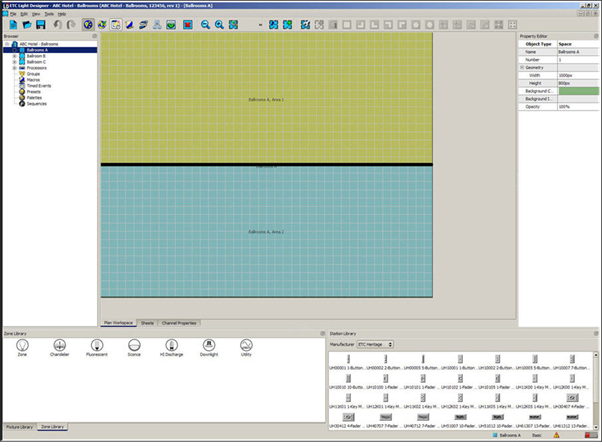Select the Chandelier zone icon

[x=59, y=345]
